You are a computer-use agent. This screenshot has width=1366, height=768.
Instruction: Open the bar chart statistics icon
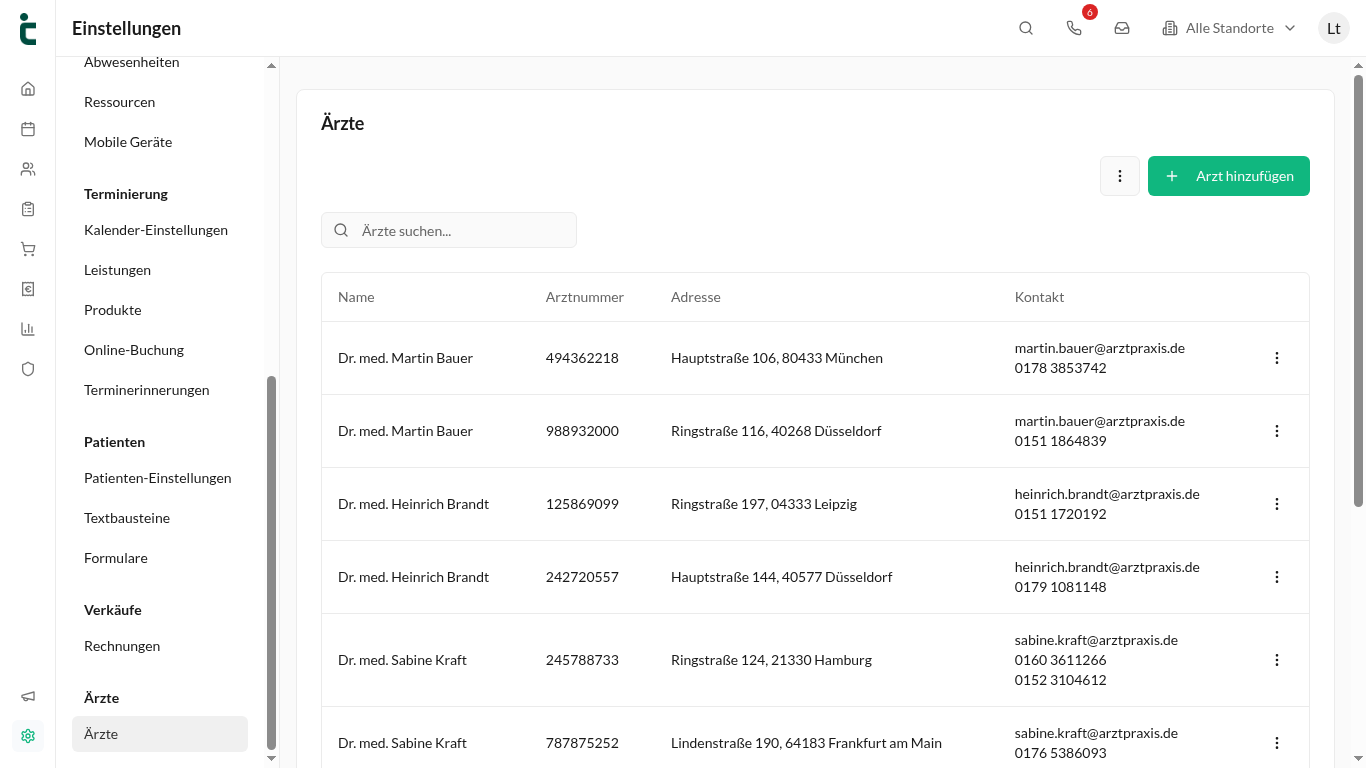[x=28, y=329]
